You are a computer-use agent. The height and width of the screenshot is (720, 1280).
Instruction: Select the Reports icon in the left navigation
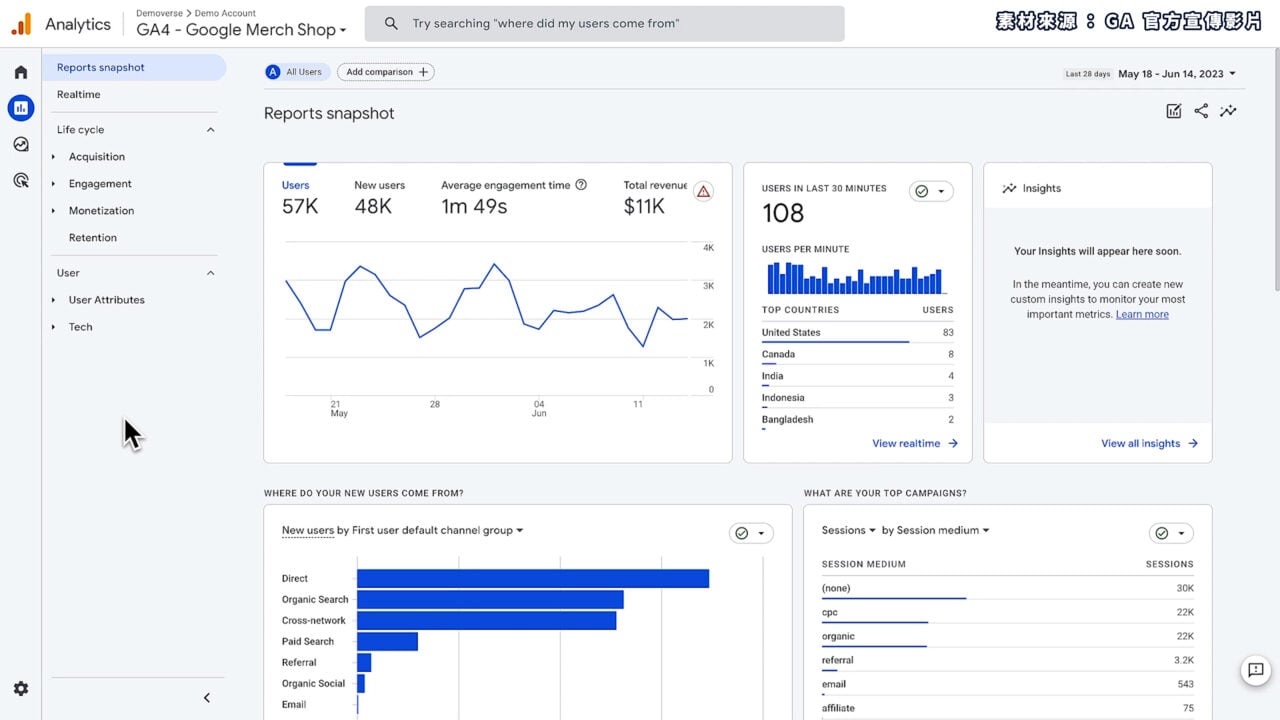pos(20,108)
